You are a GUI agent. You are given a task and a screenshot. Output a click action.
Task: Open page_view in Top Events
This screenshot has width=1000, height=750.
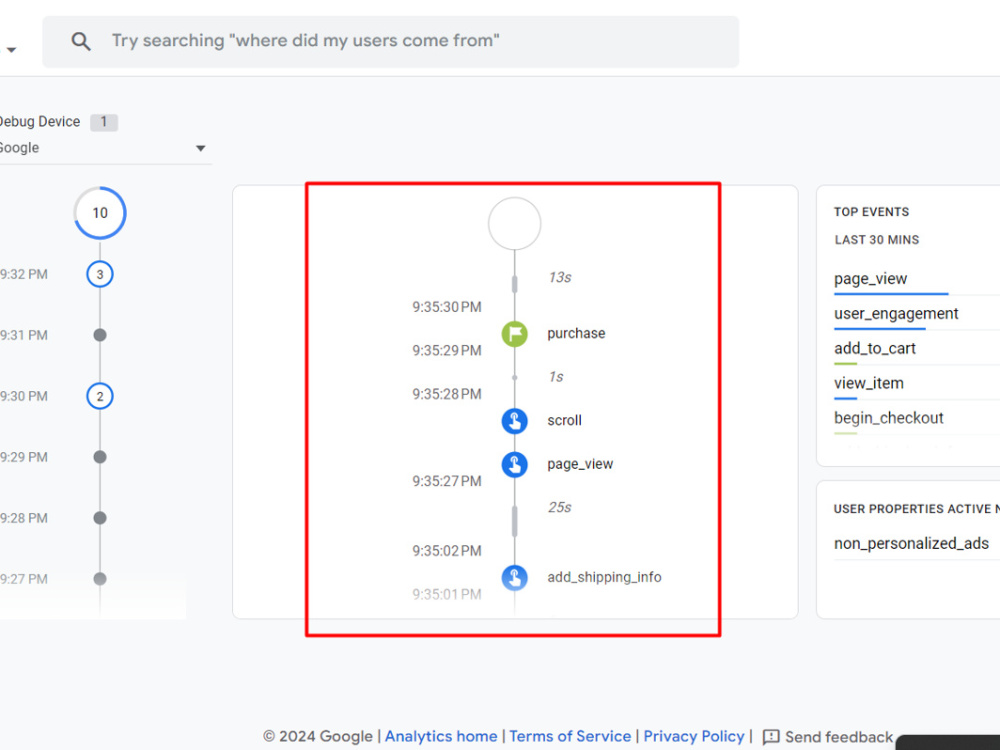pos(871,279)
